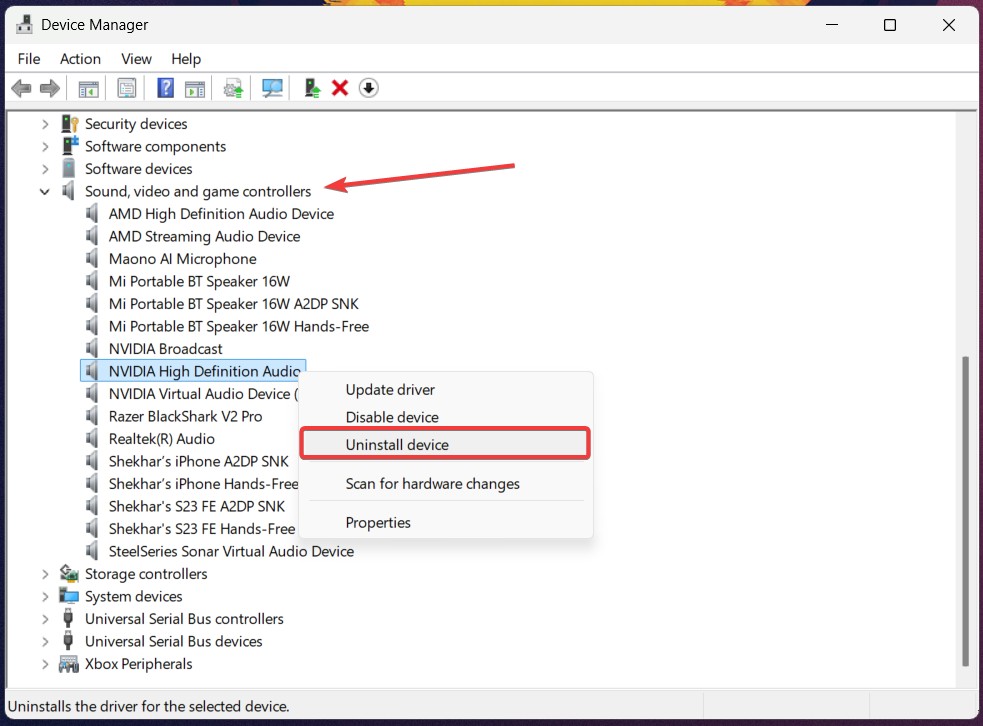Image resolution: width=983 pixels, height=726 pixels.
Task: Minimize the Device Manager window
Action: [831, 25]
